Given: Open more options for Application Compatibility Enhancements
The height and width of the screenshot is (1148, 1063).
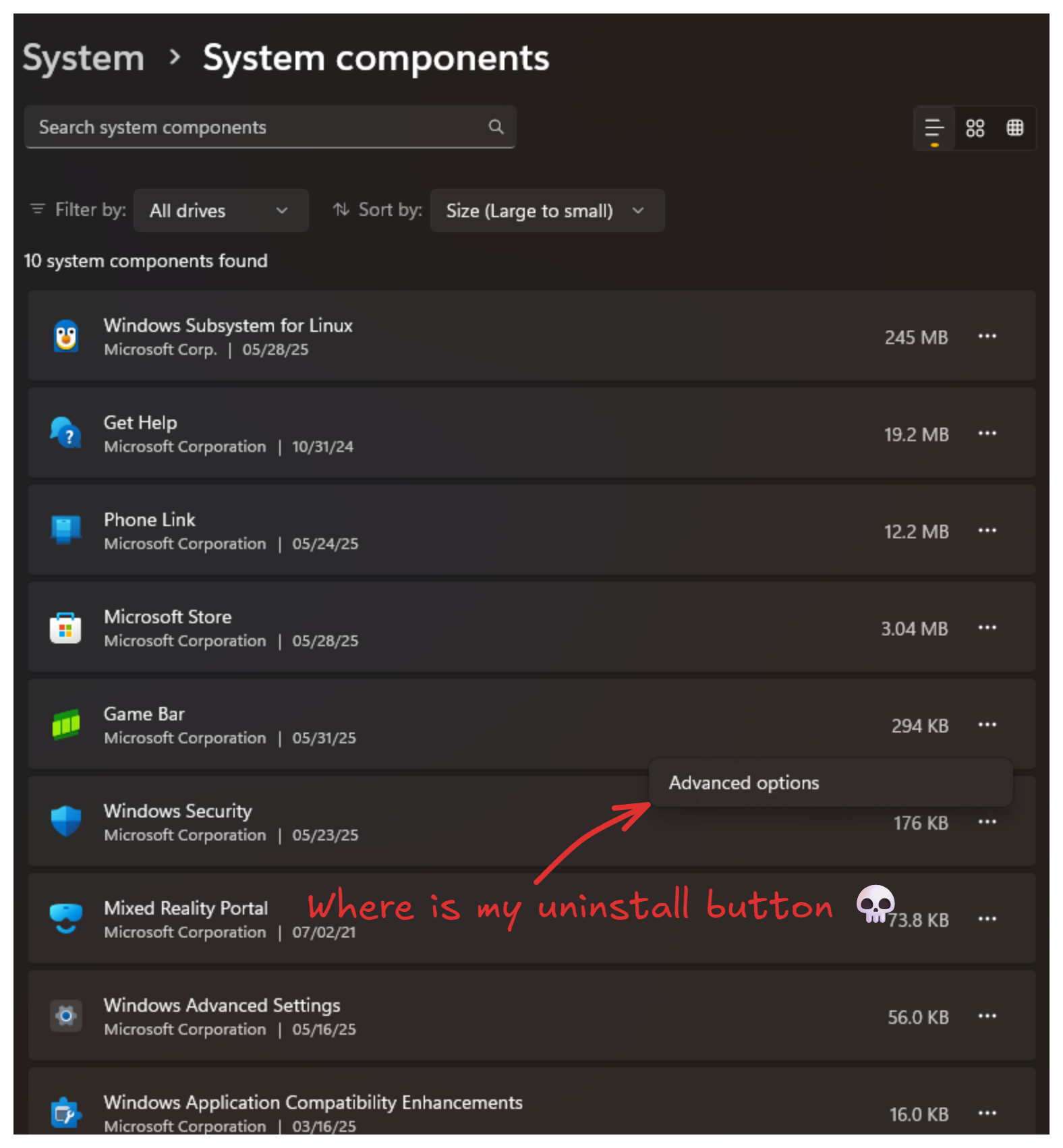Looking at the screenshot, I should coord(987,1113).
